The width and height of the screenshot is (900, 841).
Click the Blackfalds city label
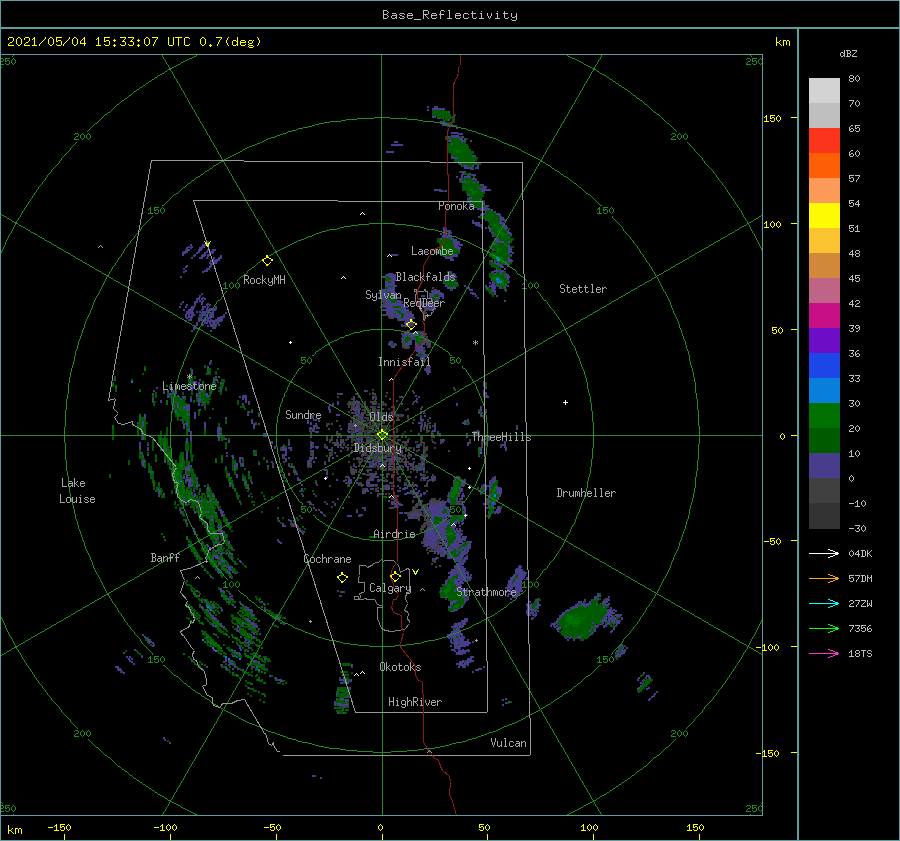(425, 277)
